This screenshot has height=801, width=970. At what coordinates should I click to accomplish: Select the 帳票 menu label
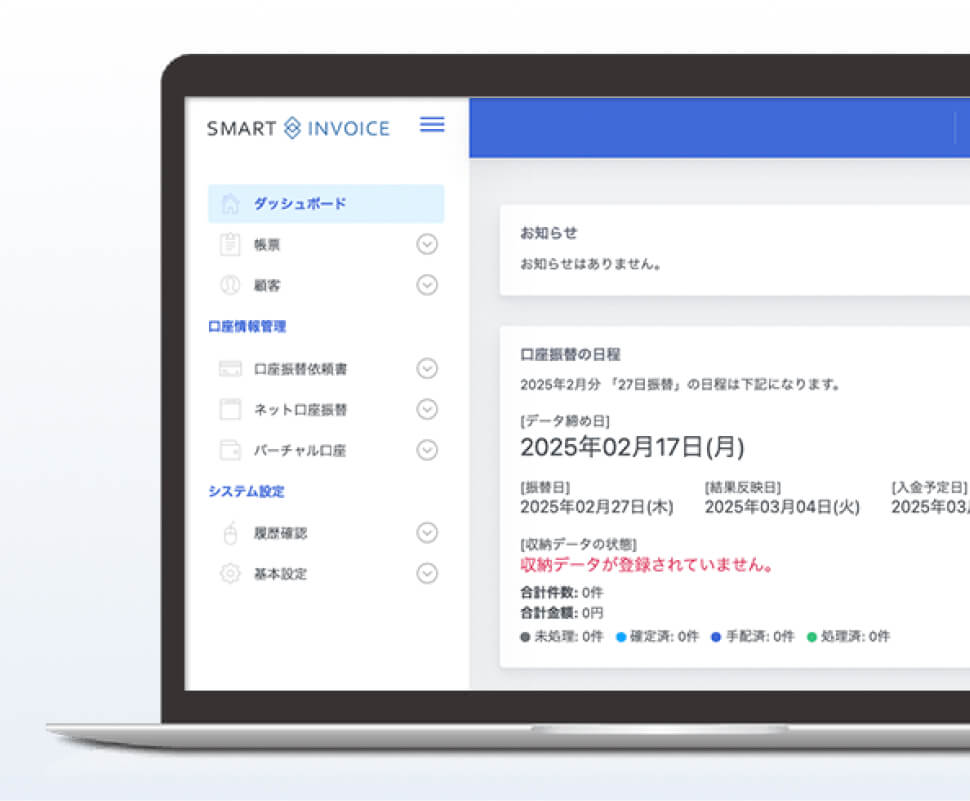tap(267, 245)
